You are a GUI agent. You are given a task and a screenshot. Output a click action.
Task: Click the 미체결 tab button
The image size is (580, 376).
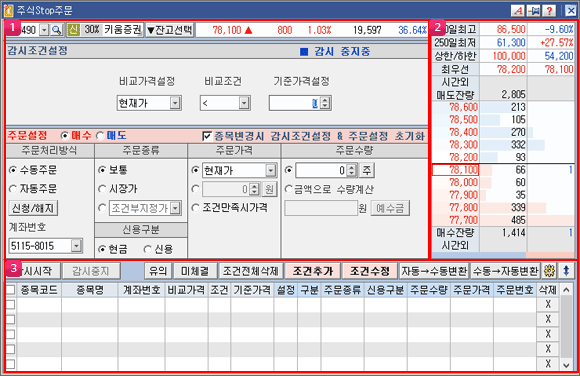(x=195, y=271)
